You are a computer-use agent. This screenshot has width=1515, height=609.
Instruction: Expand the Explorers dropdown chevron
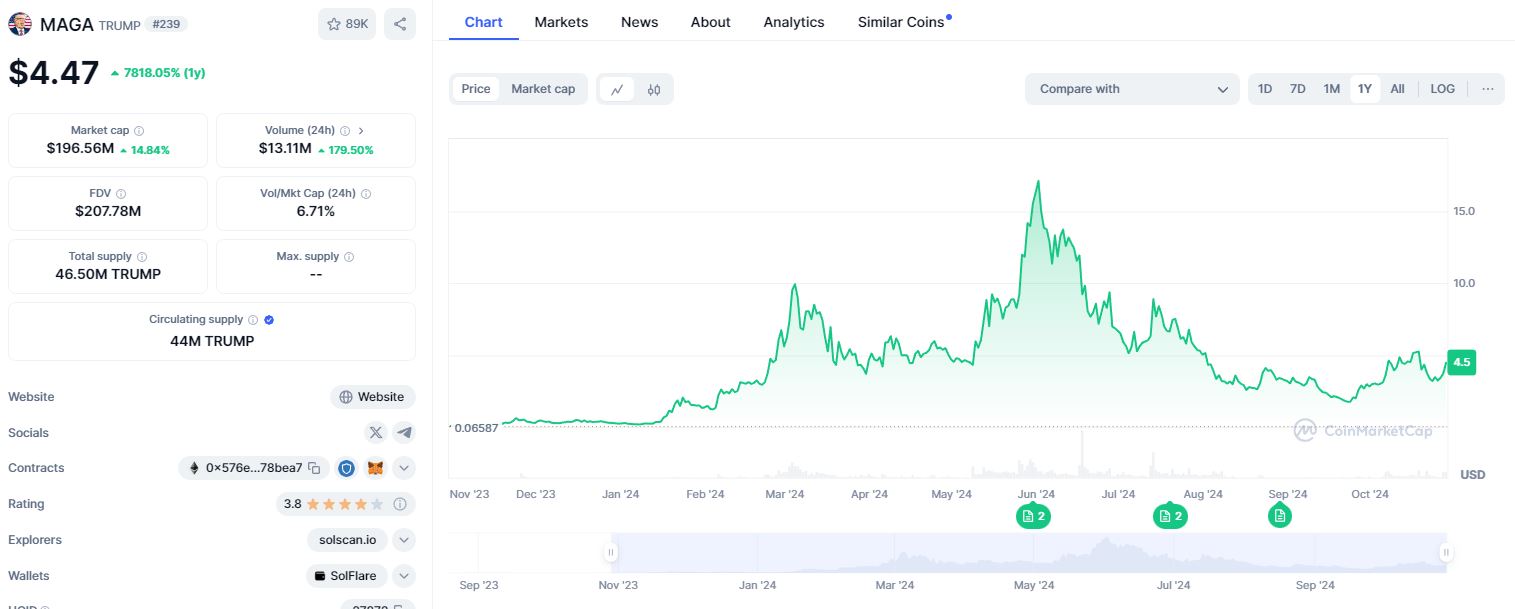[x=404, y=540]
